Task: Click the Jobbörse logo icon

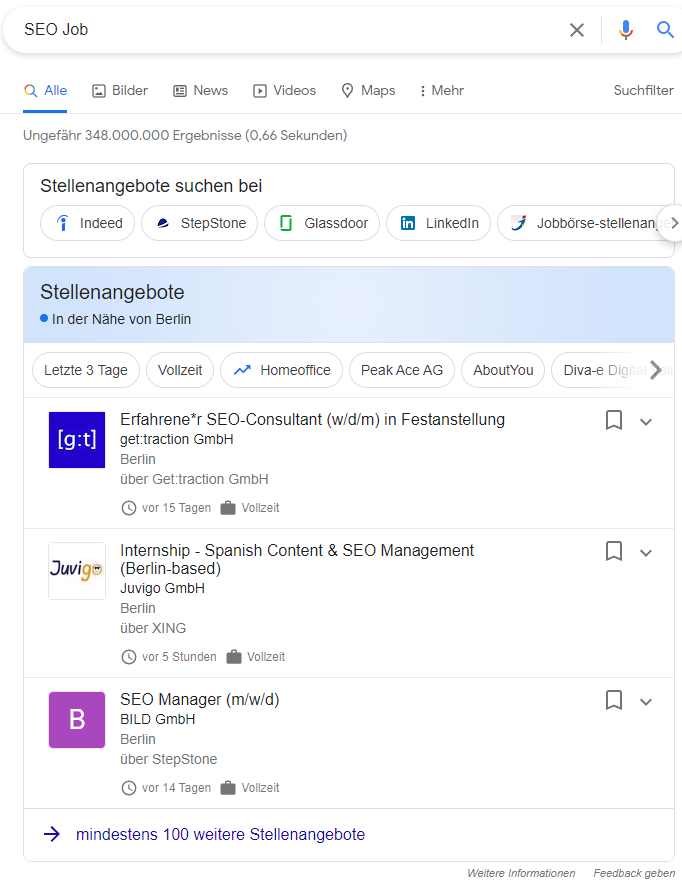Action: 519,223
